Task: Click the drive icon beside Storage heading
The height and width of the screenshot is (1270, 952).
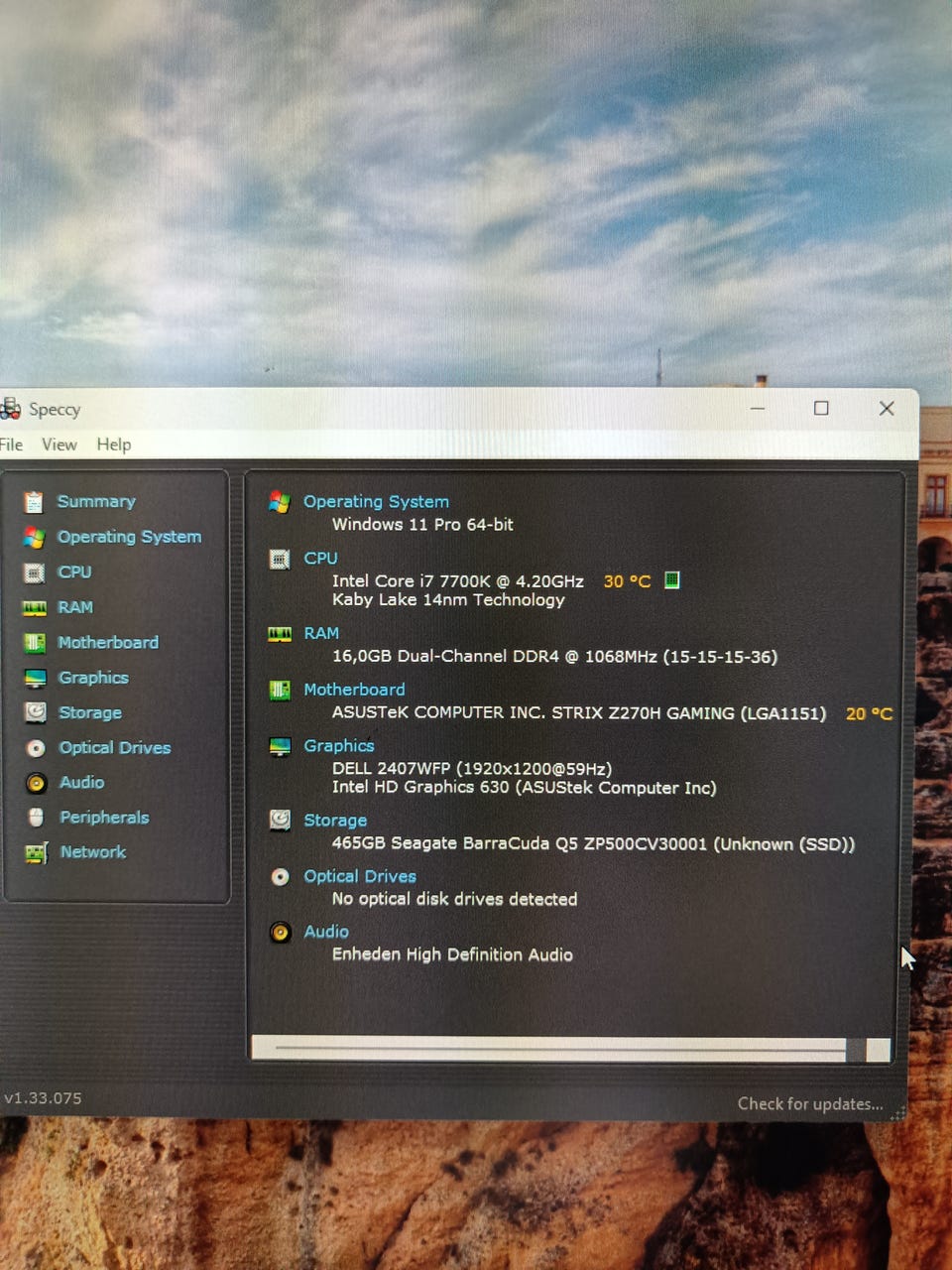Action: (280, 820)
